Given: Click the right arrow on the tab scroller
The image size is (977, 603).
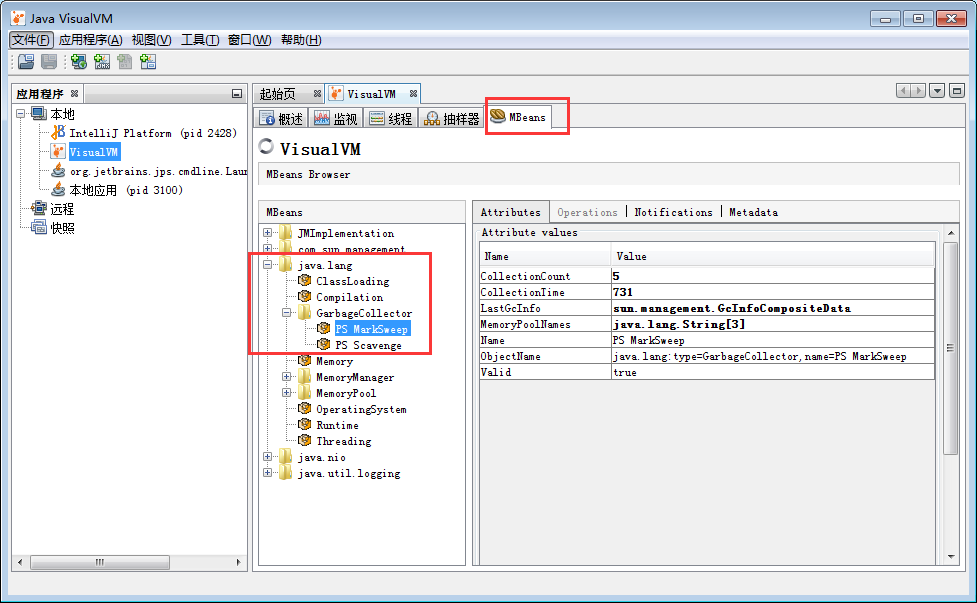Looking at the screenshot, I should point(918,90).
